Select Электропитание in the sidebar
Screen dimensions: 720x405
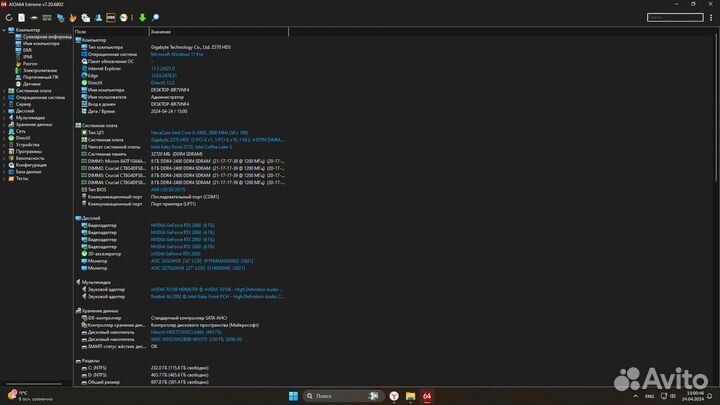(39, 70)
